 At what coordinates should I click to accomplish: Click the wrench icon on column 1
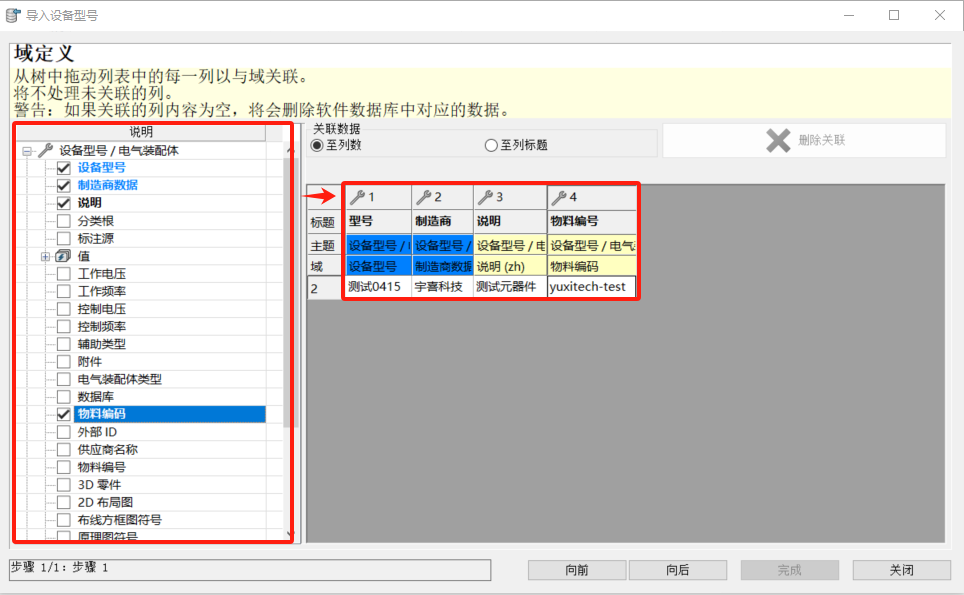(356, 195)
